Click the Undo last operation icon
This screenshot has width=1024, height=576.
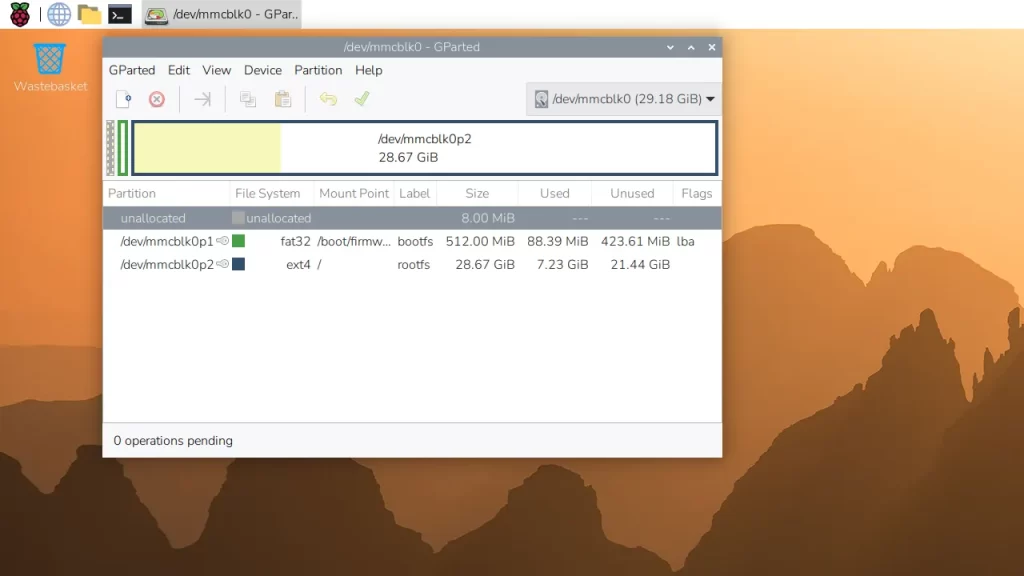click(328, 99)
